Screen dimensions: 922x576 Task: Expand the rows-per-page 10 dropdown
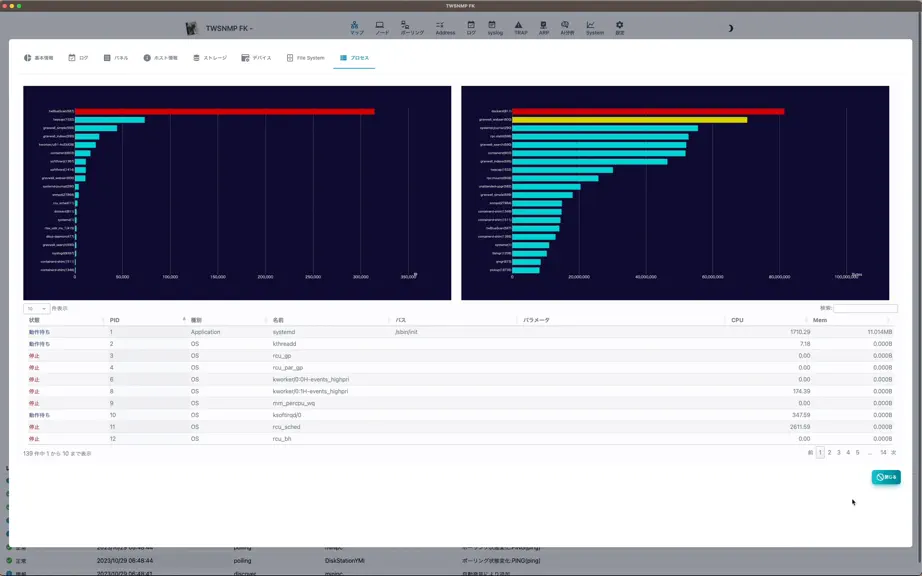pyautogui.click(x=36, y=309)
